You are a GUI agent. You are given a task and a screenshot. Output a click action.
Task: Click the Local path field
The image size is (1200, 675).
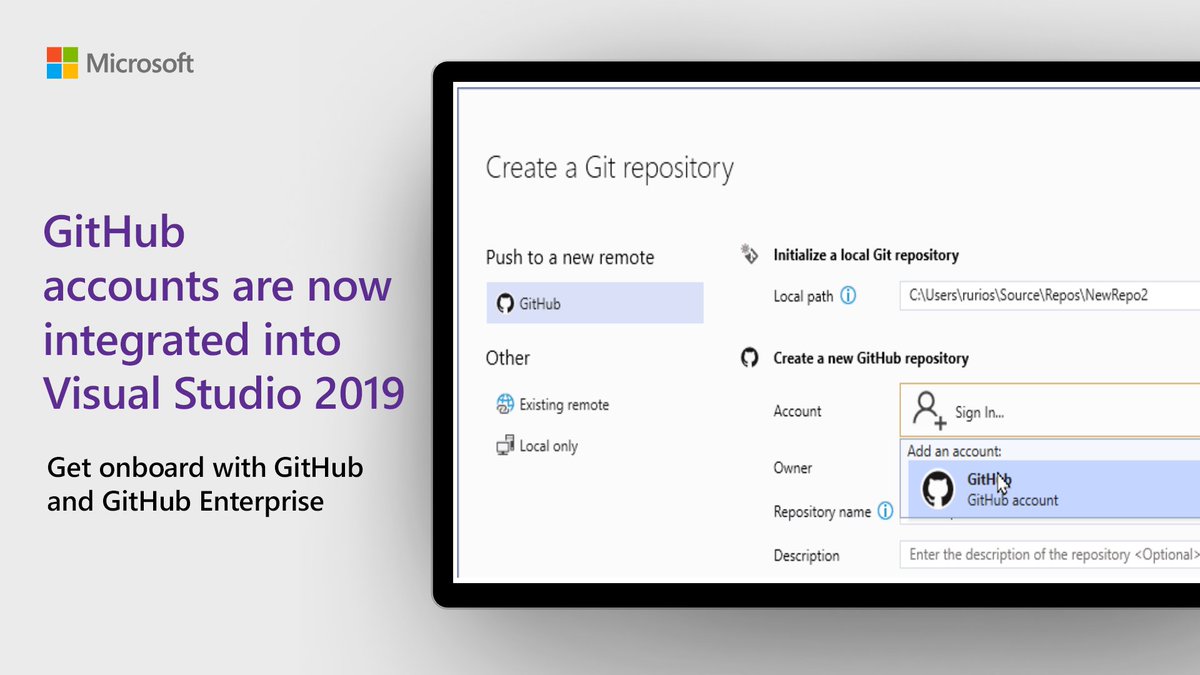[x=1050, y=296]
